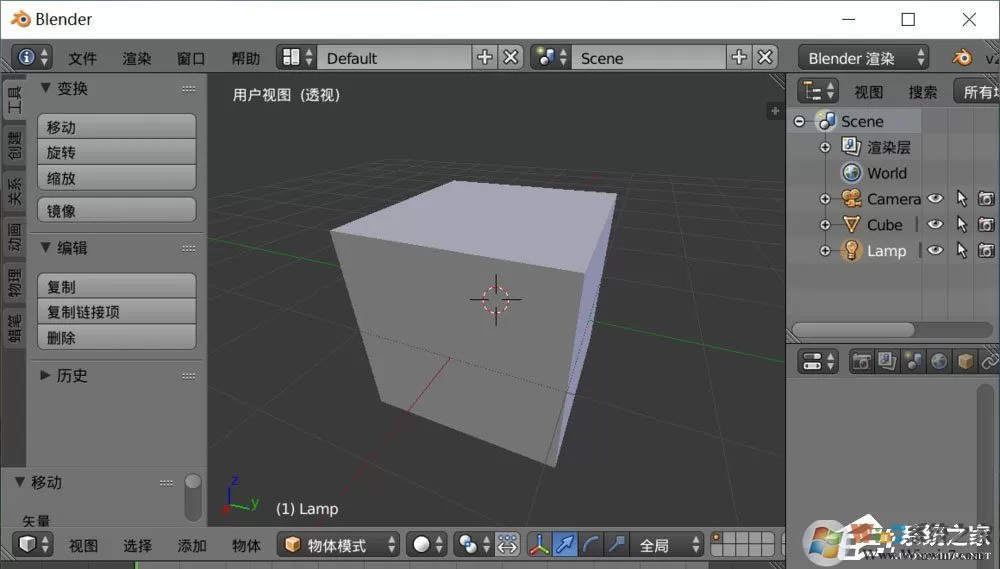The width and height of the screenshot is (1000, 569).
Task: Click the Default layout name field
Action: (x=394, y=57)
